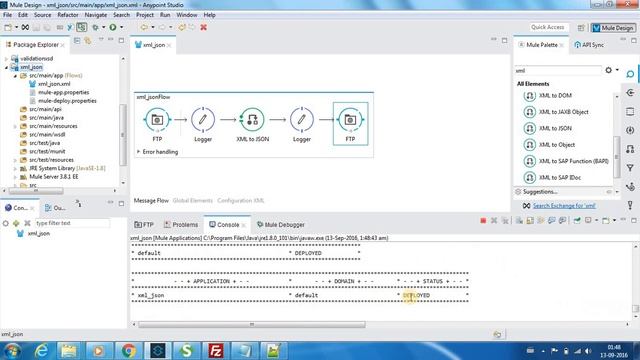
Task: Pick XML to DOM from the palette
Action: 555,96
